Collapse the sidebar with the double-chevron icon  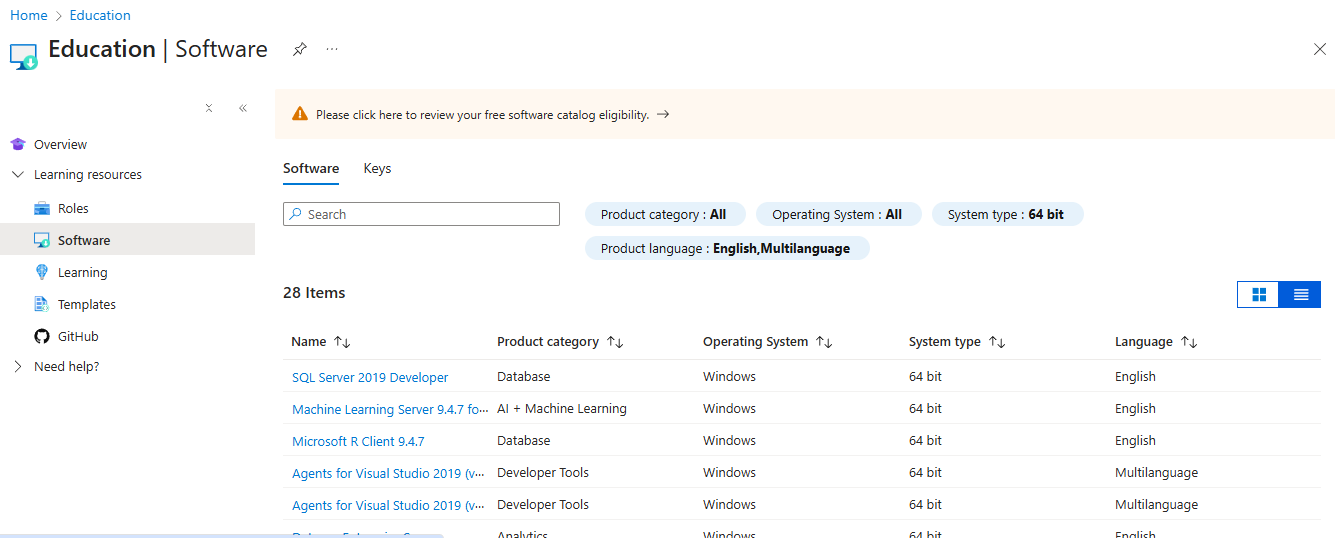[x=243, y=108]
